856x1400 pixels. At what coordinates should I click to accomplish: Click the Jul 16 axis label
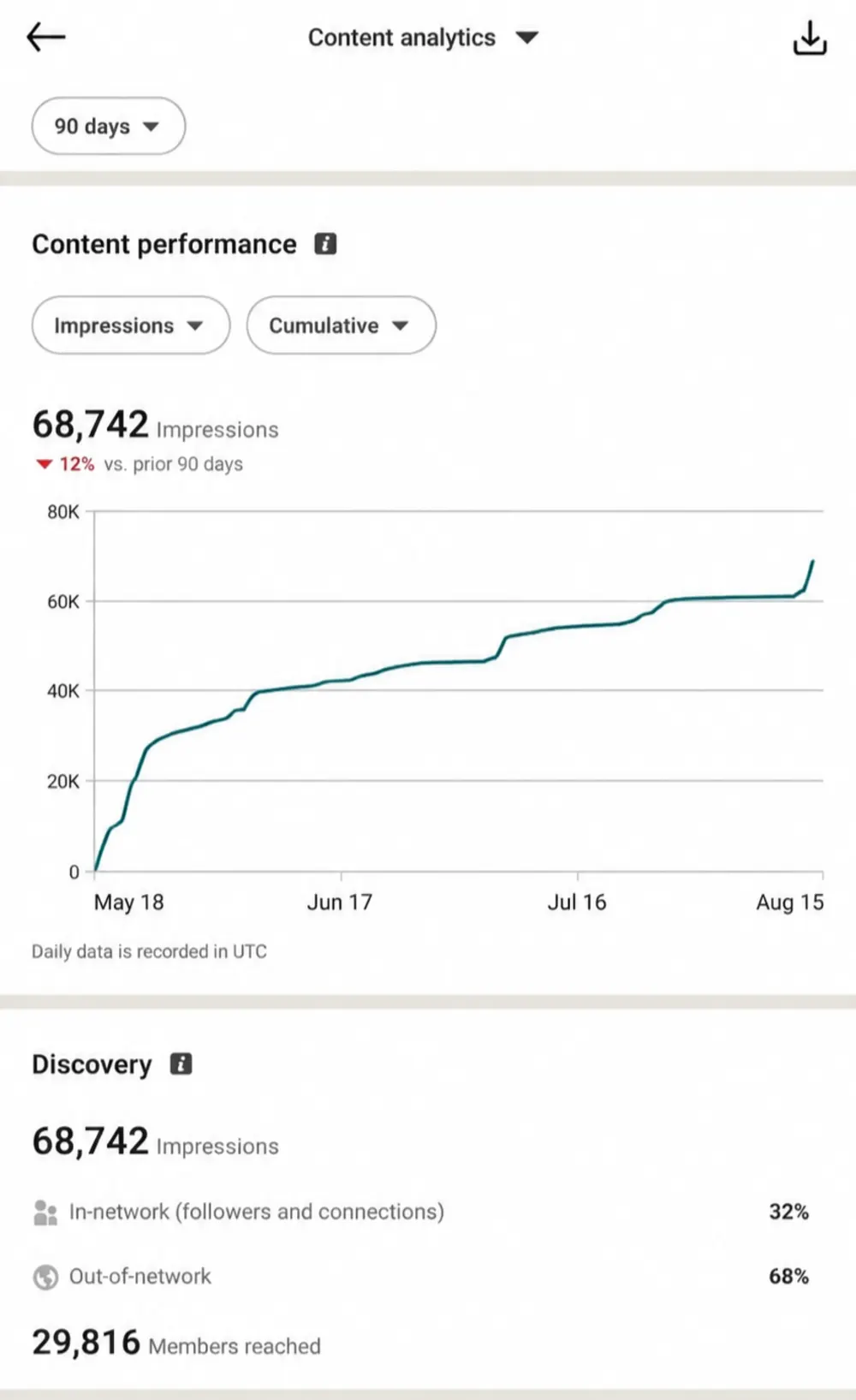(x=577, y=903)
